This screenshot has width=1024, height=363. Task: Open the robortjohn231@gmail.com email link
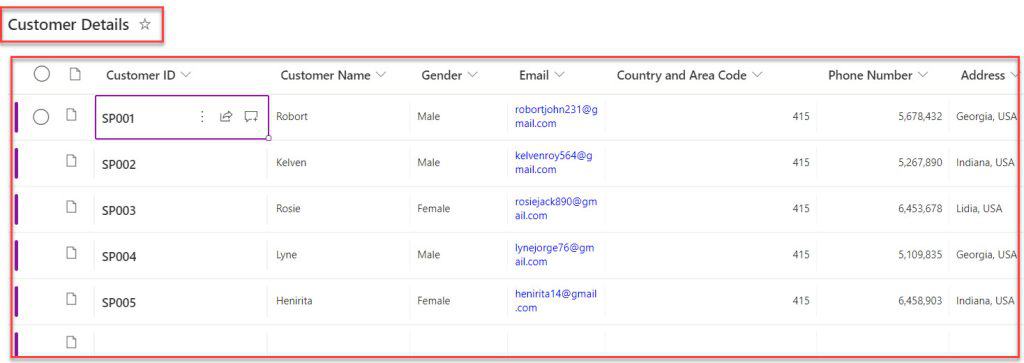click(556, 116)
